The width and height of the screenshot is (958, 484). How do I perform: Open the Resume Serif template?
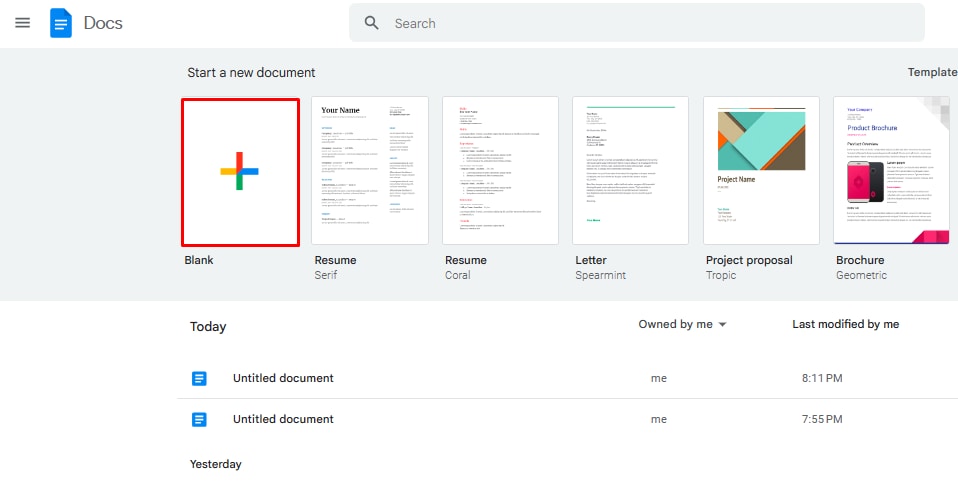(370, 170)
